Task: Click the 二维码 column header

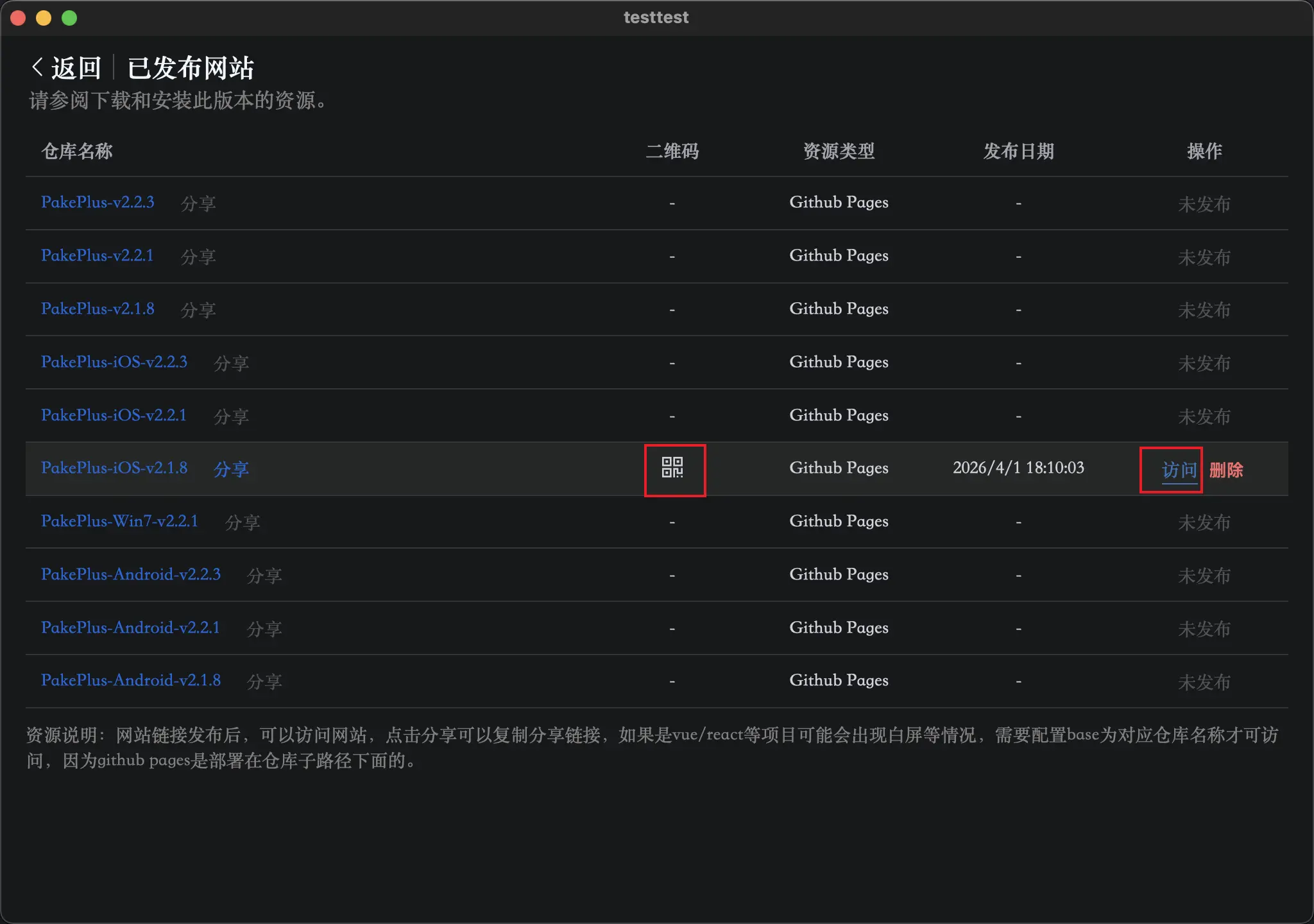Action: pos(672,151)
